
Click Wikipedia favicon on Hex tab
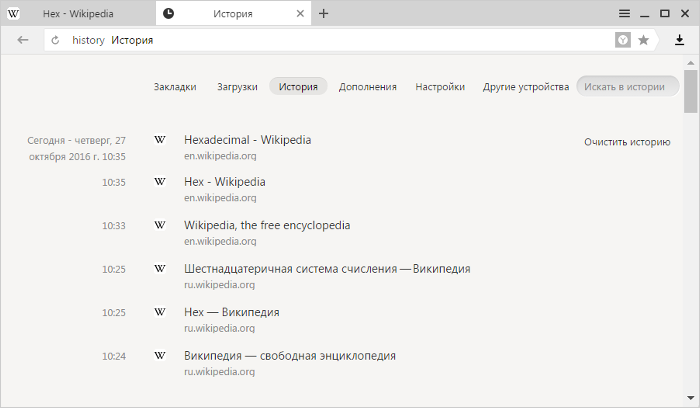tap(13, 13)
